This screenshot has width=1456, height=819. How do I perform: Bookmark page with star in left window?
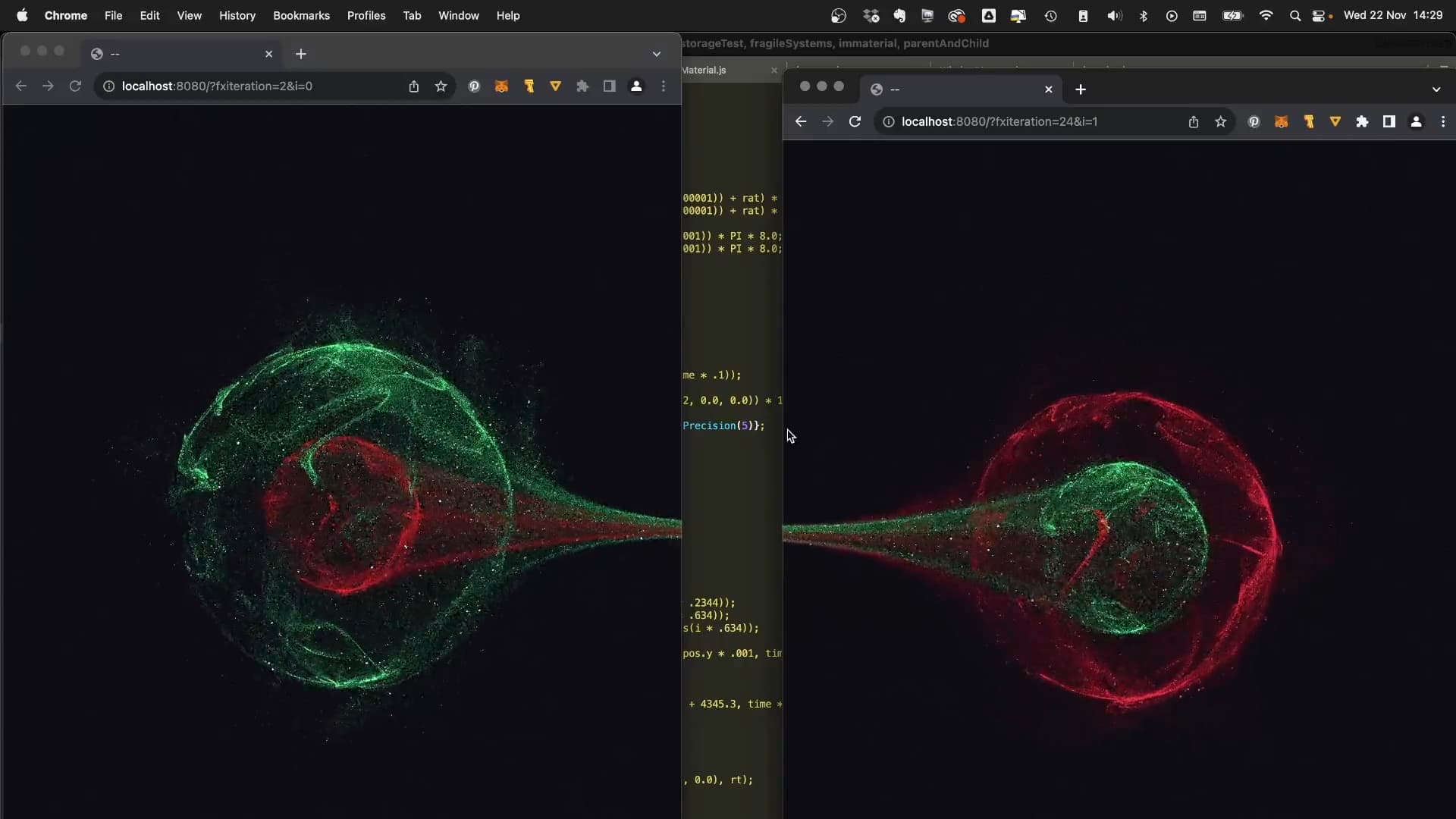[441, 86]
